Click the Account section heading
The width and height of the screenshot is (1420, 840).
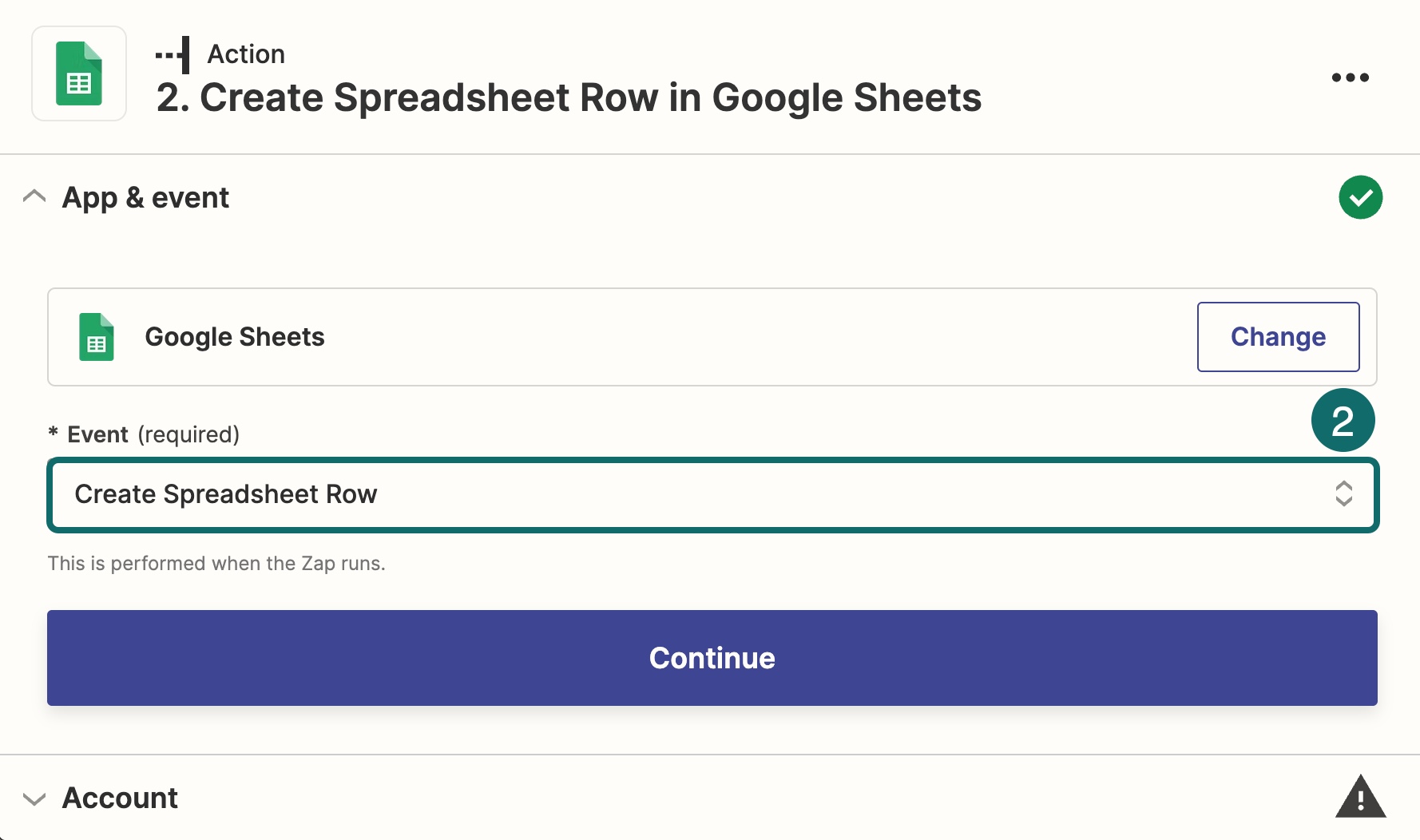tap(121, 798)
